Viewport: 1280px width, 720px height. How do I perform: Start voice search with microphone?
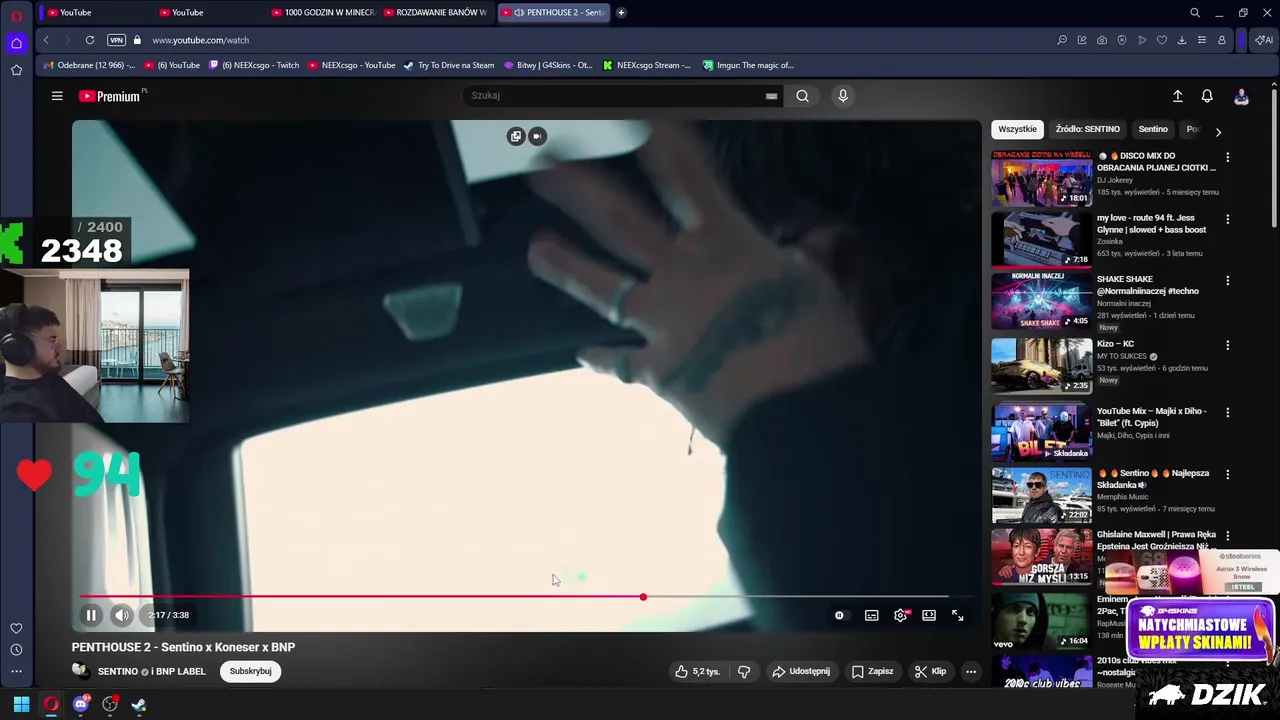pyautogui.click(x=843, y=96)
